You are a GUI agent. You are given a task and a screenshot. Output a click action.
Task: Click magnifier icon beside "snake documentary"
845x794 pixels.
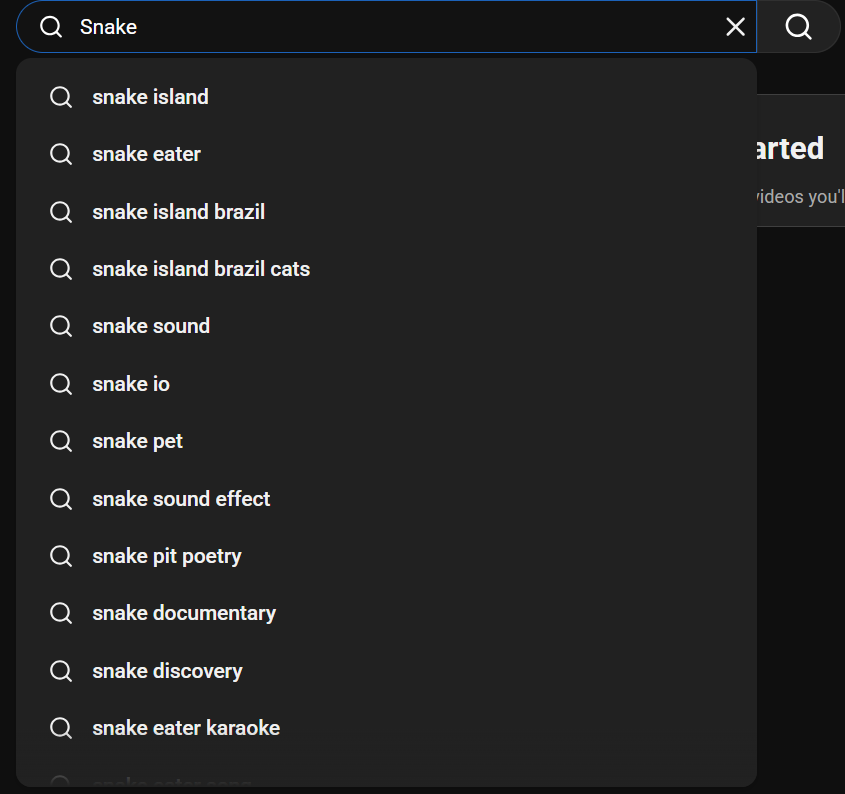click(x=61, y=613)
